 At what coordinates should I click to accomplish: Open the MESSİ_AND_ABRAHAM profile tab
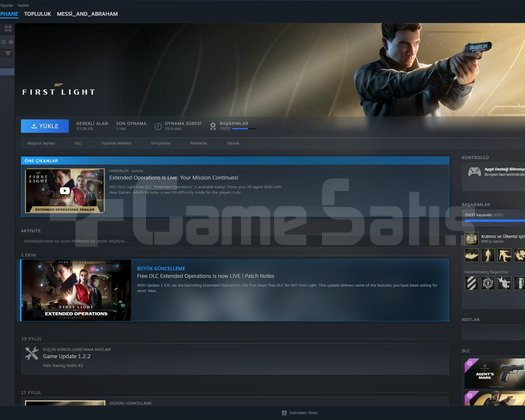[x=87, y=14]
